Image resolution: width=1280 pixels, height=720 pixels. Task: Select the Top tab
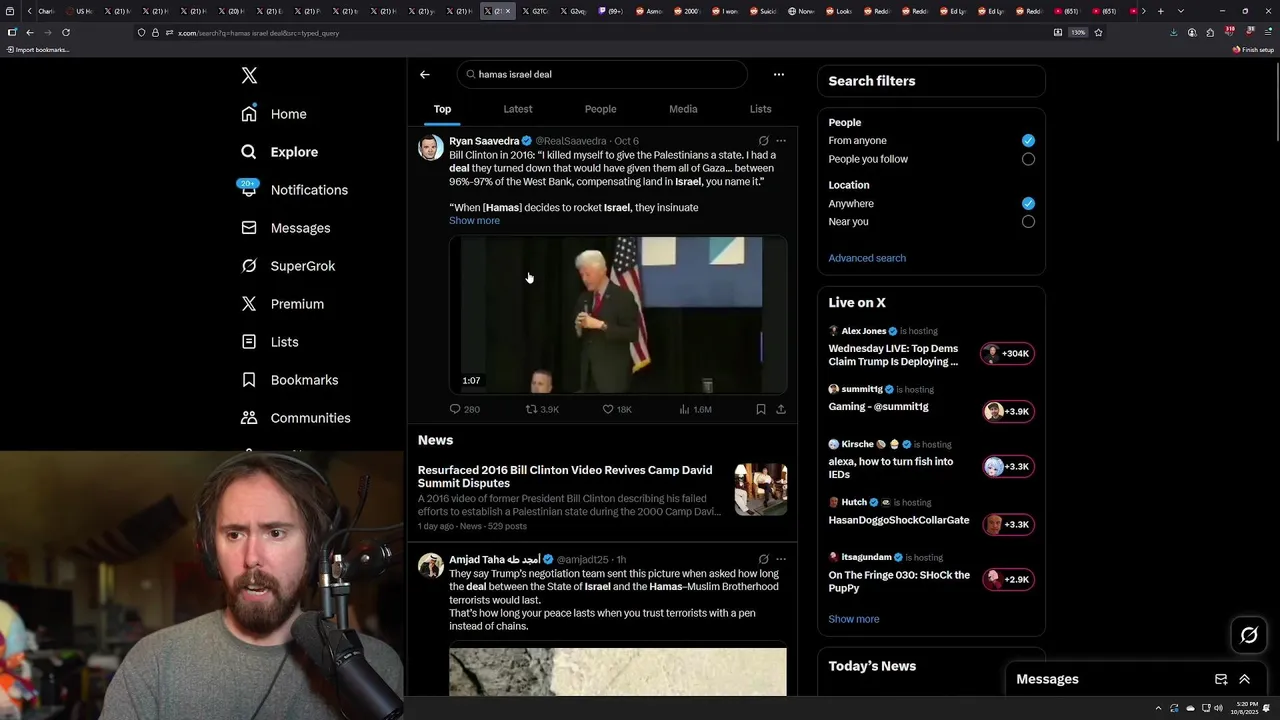442,109
